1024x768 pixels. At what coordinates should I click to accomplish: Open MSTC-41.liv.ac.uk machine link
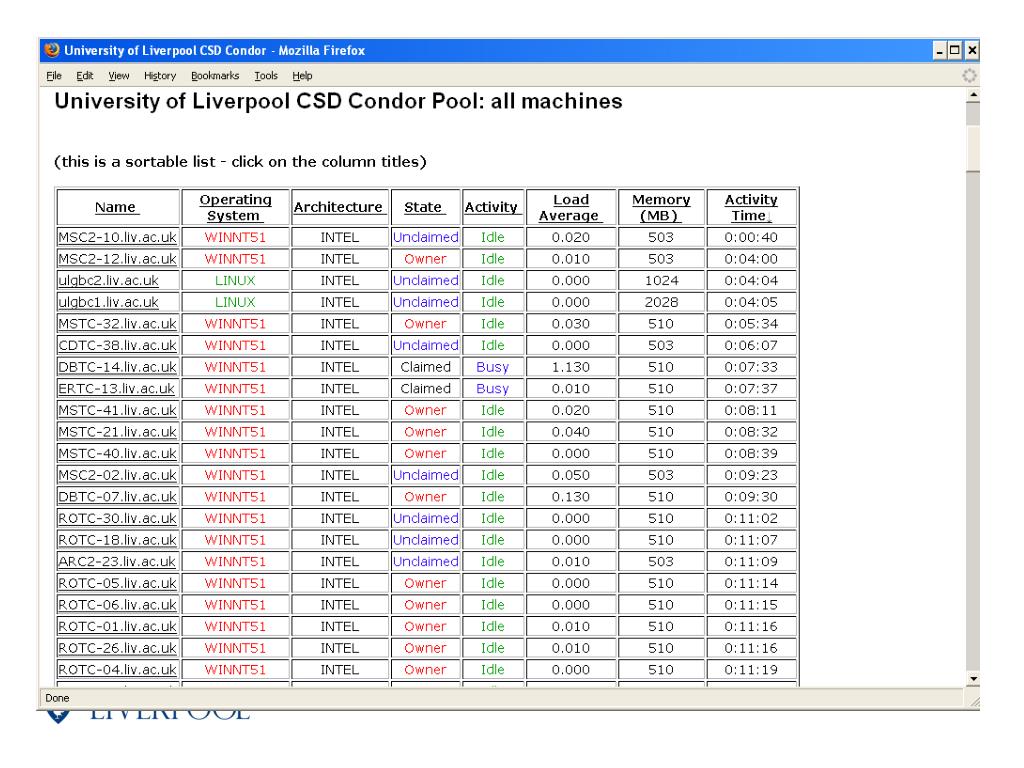[118, 410]
